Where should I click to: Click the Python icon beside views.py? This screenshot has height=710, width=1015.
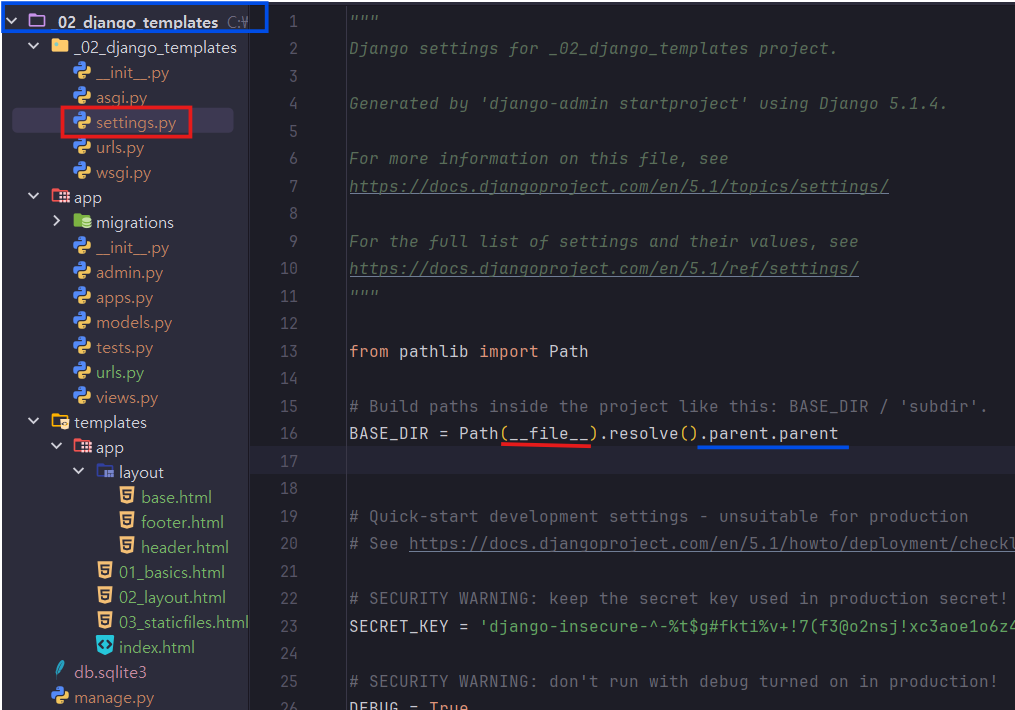[x=82, y=396]
